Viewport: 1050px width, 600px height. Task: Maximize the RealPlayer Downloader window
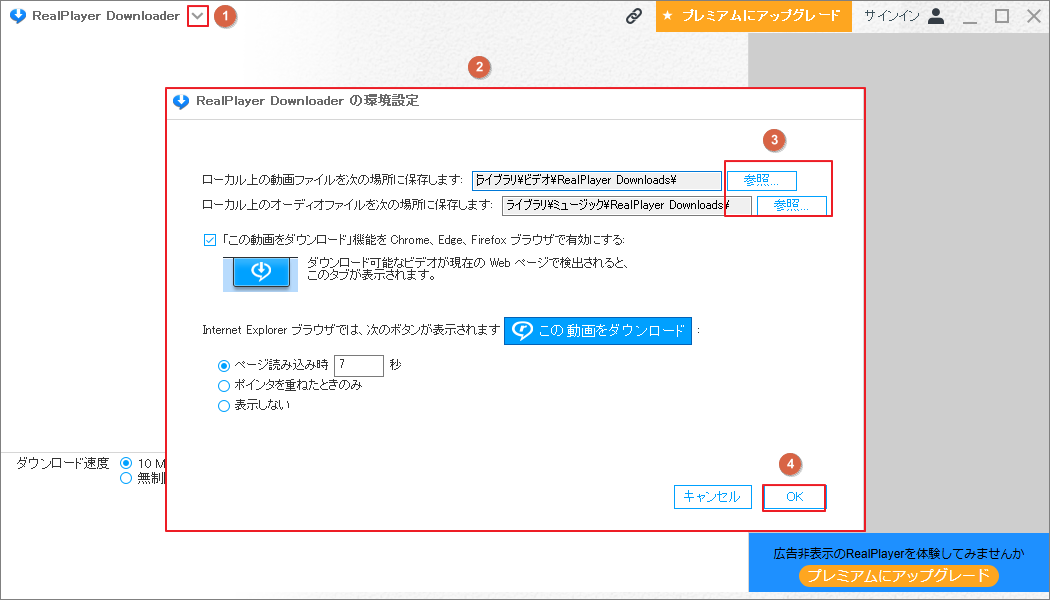pos(1002,16)
